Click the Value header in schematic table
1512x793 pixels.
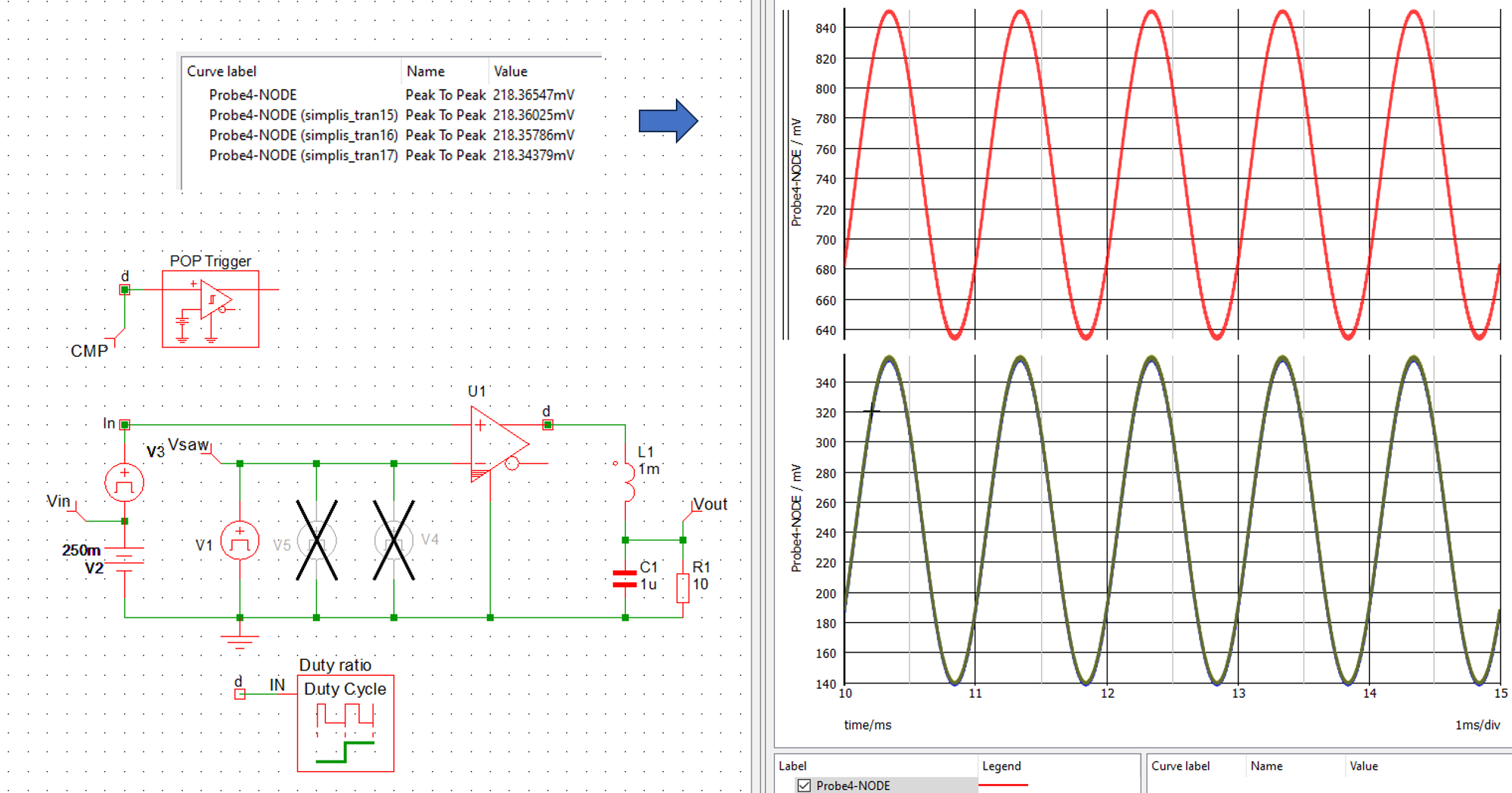(510, 71)
